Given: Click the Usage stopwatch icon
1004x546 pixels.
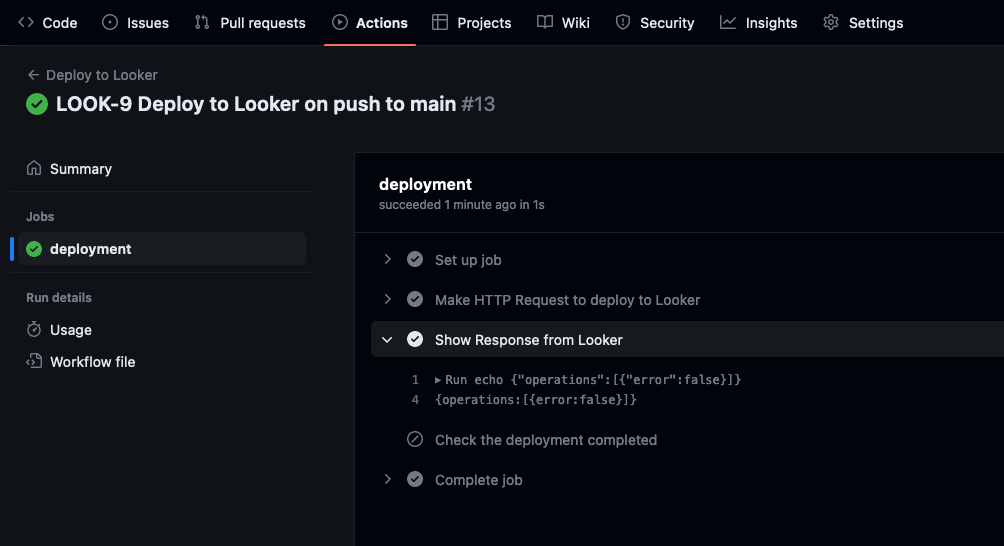Looking at the screenshot, I should tap(34, 330).
